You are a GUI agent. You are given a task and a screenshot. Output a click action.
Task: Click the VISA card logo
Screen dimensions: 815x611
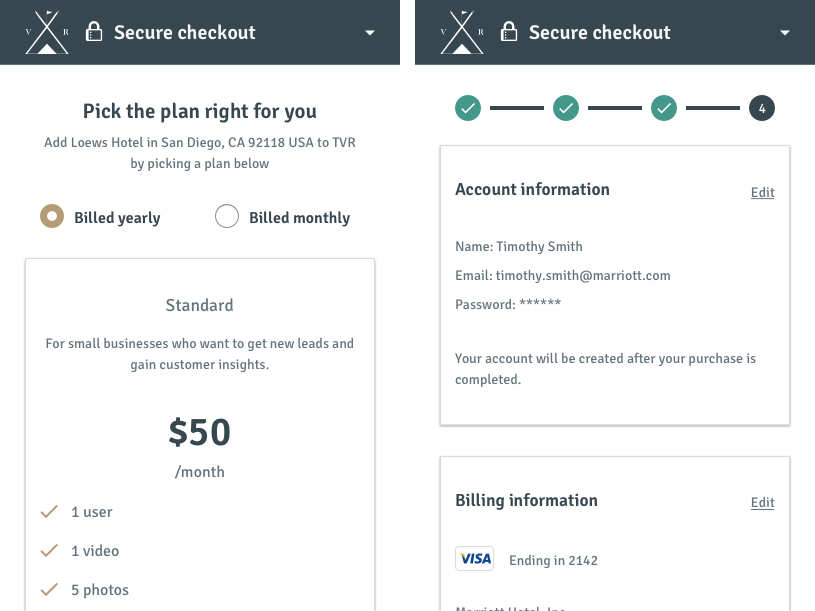click(475, 559)
